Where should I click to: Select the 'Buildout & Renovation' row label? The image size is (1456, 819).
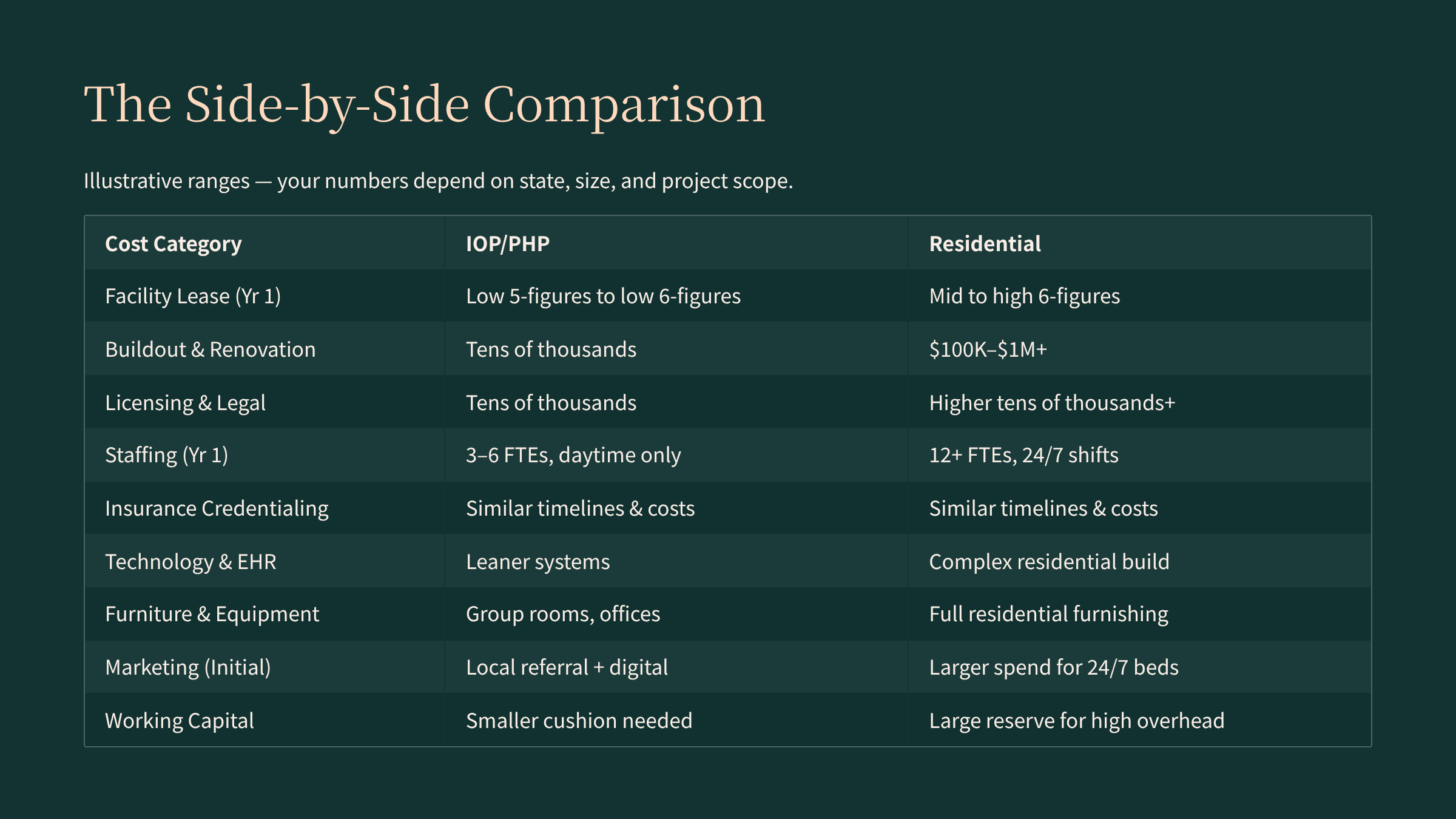[210, 349]
